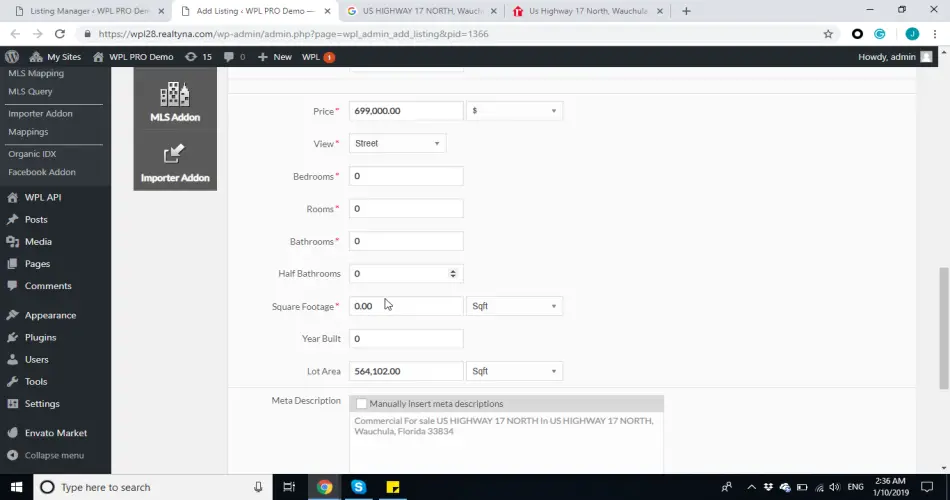Click the WordPress logo in admin bar
The height and width of the screenshot is (500, 950).
[x=12, y=57]
